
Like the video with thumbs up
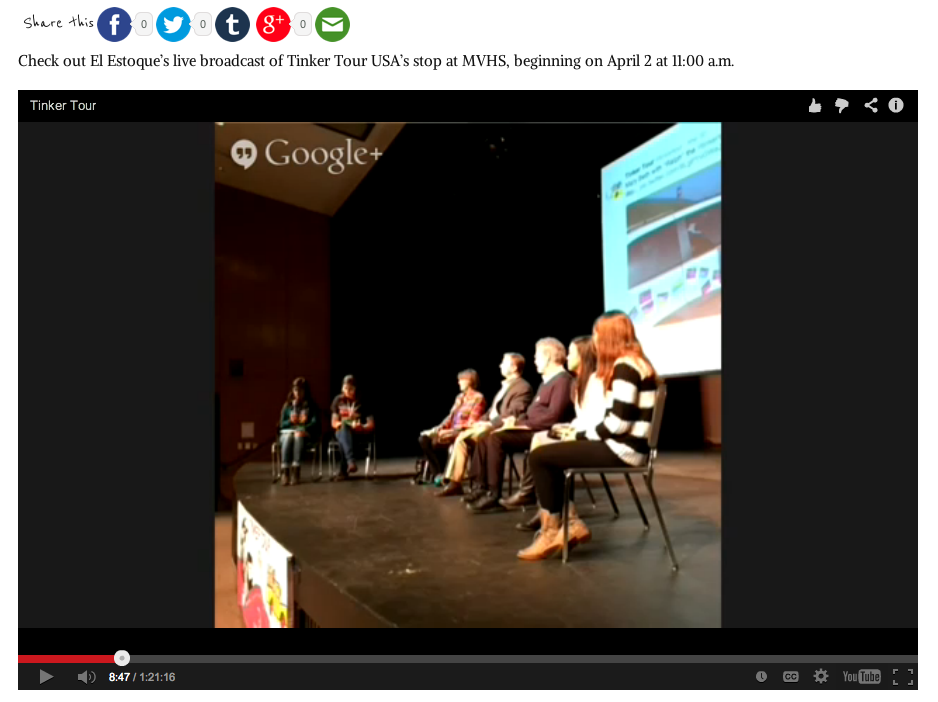tap(815, 105)
